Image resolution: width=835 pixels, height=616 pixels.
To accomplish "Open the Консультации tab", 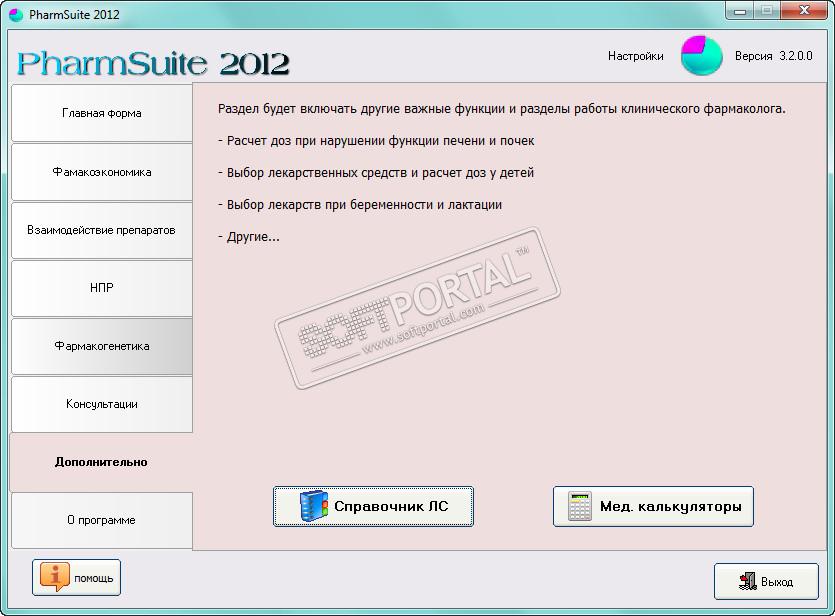I will (x=102, y=404).
